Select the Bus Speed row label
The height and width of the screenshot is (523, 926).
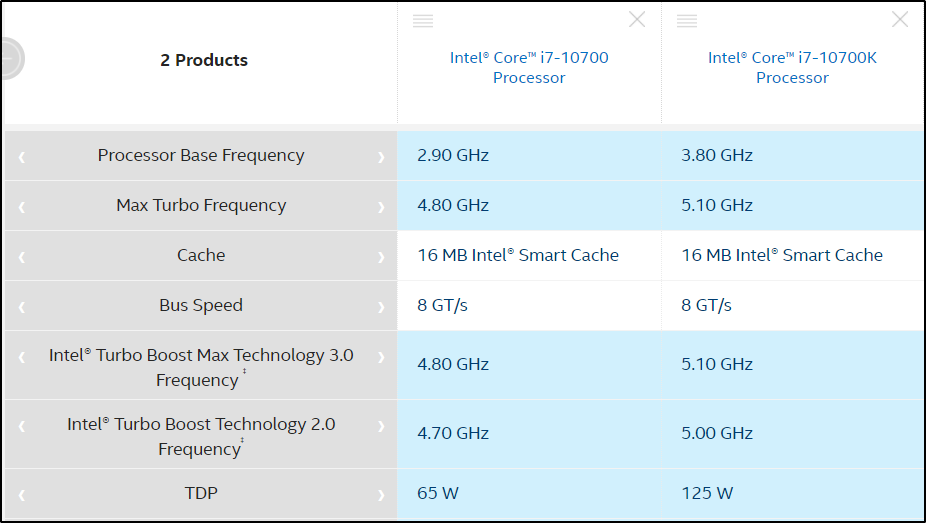pos(201,305)
